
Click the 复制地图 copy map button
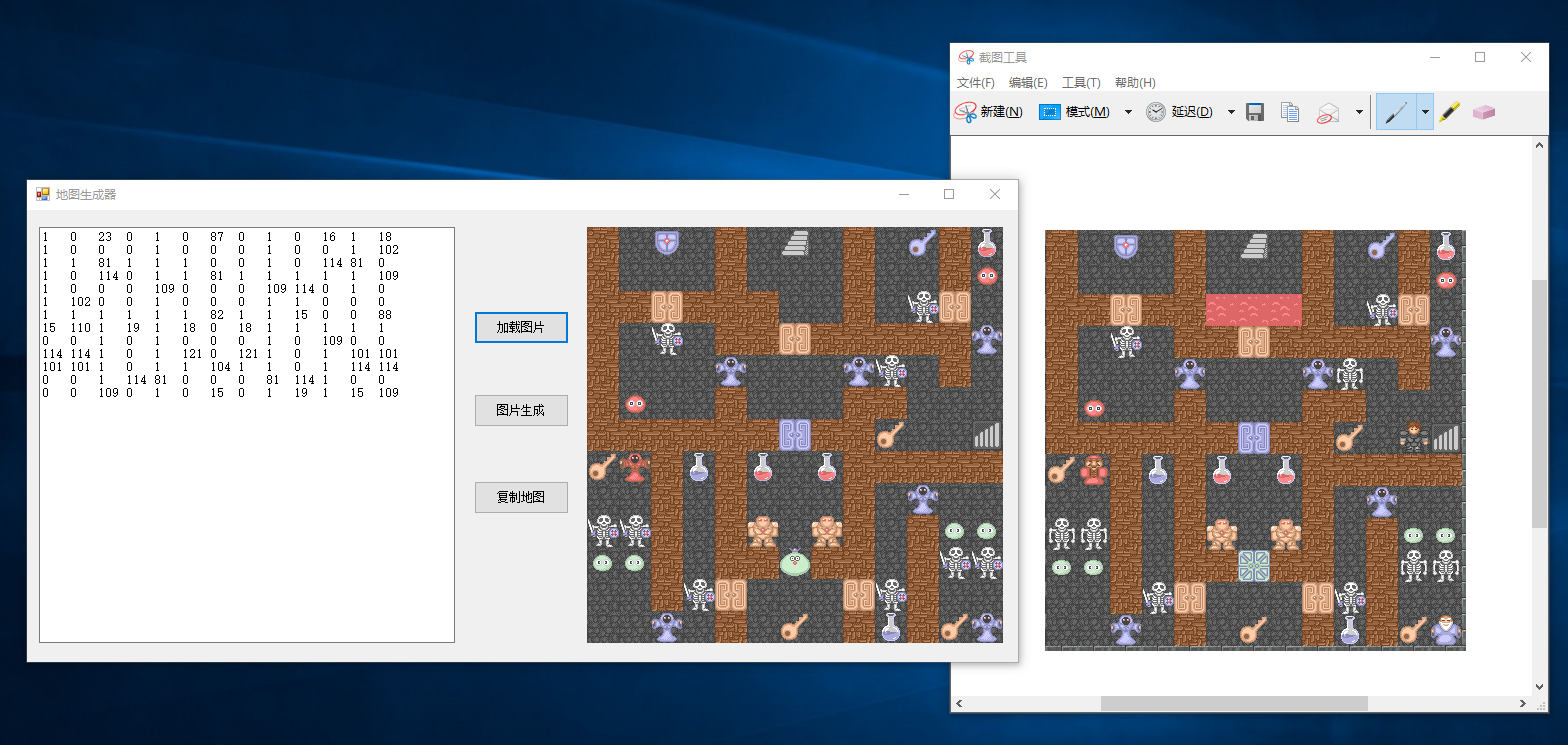coord(521,497)
